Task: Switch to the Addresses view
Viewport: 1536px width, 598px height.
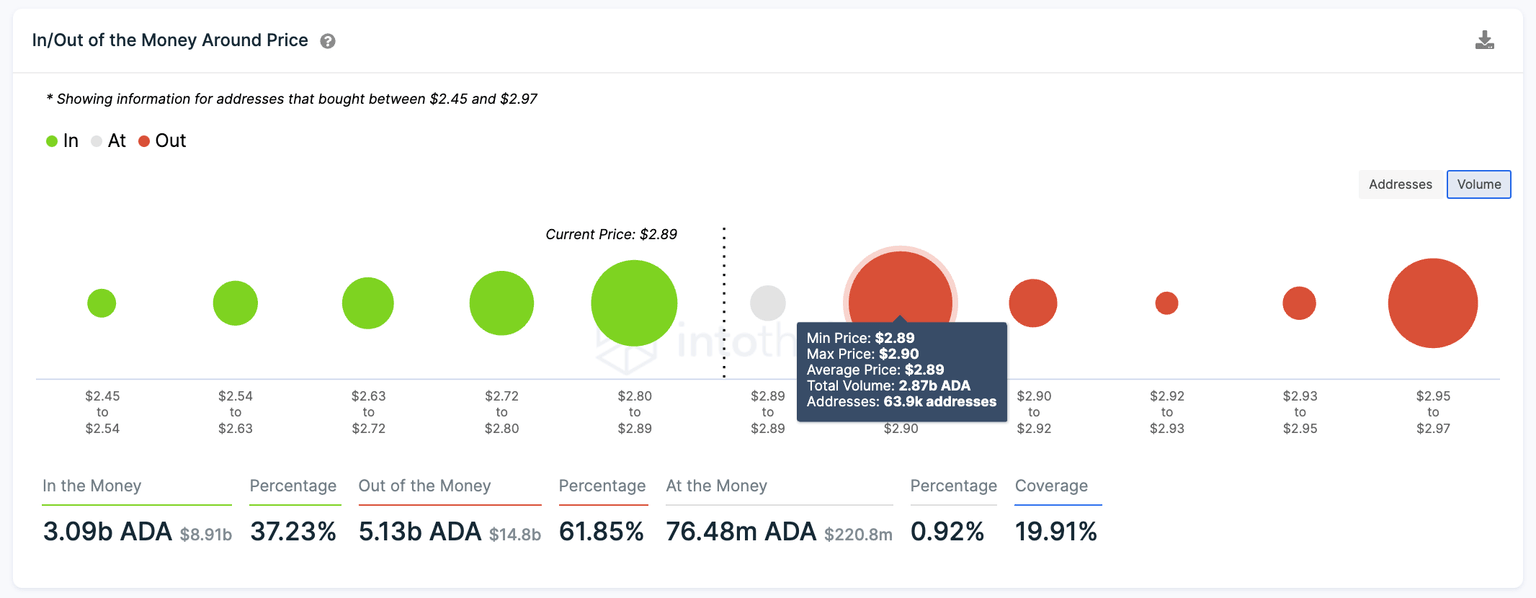Action: (1400, 184)
